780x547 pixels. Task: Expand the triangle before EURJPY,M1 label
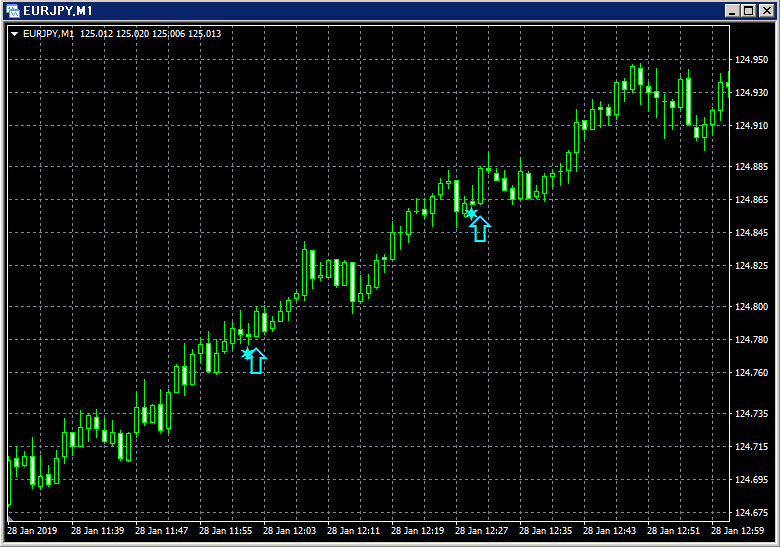[14, 34]
